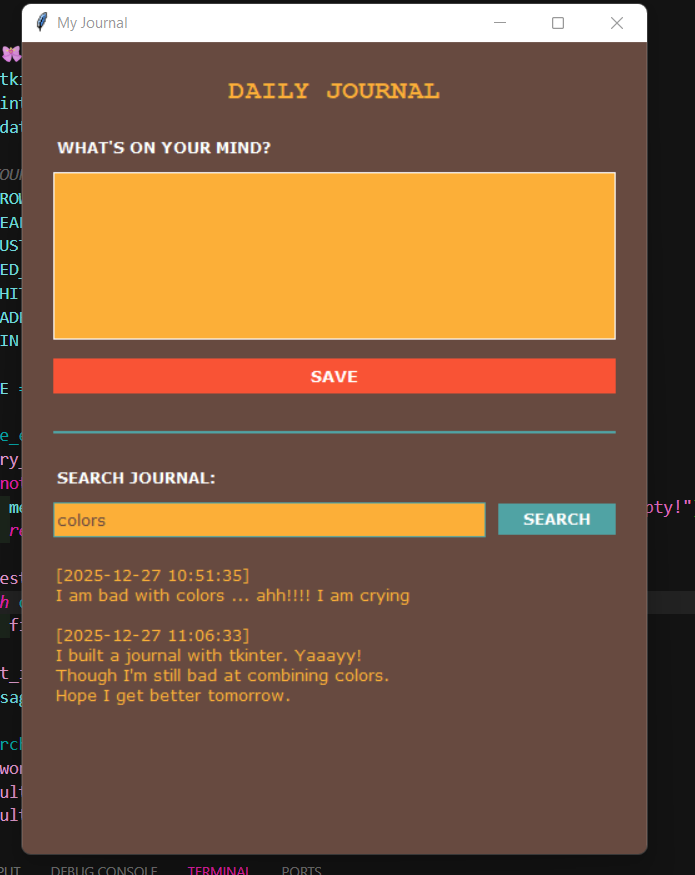Click the timestamp [2025-12-27 10:51:35]
This screenshot has width=695, height=875.
(x=152, y=575)
